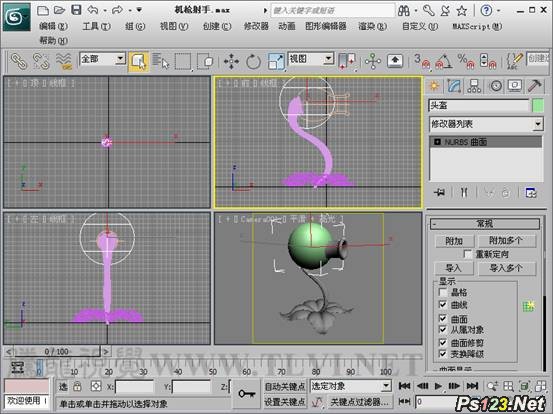This screenshot has height=414, width=553.
Task: Click the star favorites icon in title bar
Action: [x=461, y=11]
